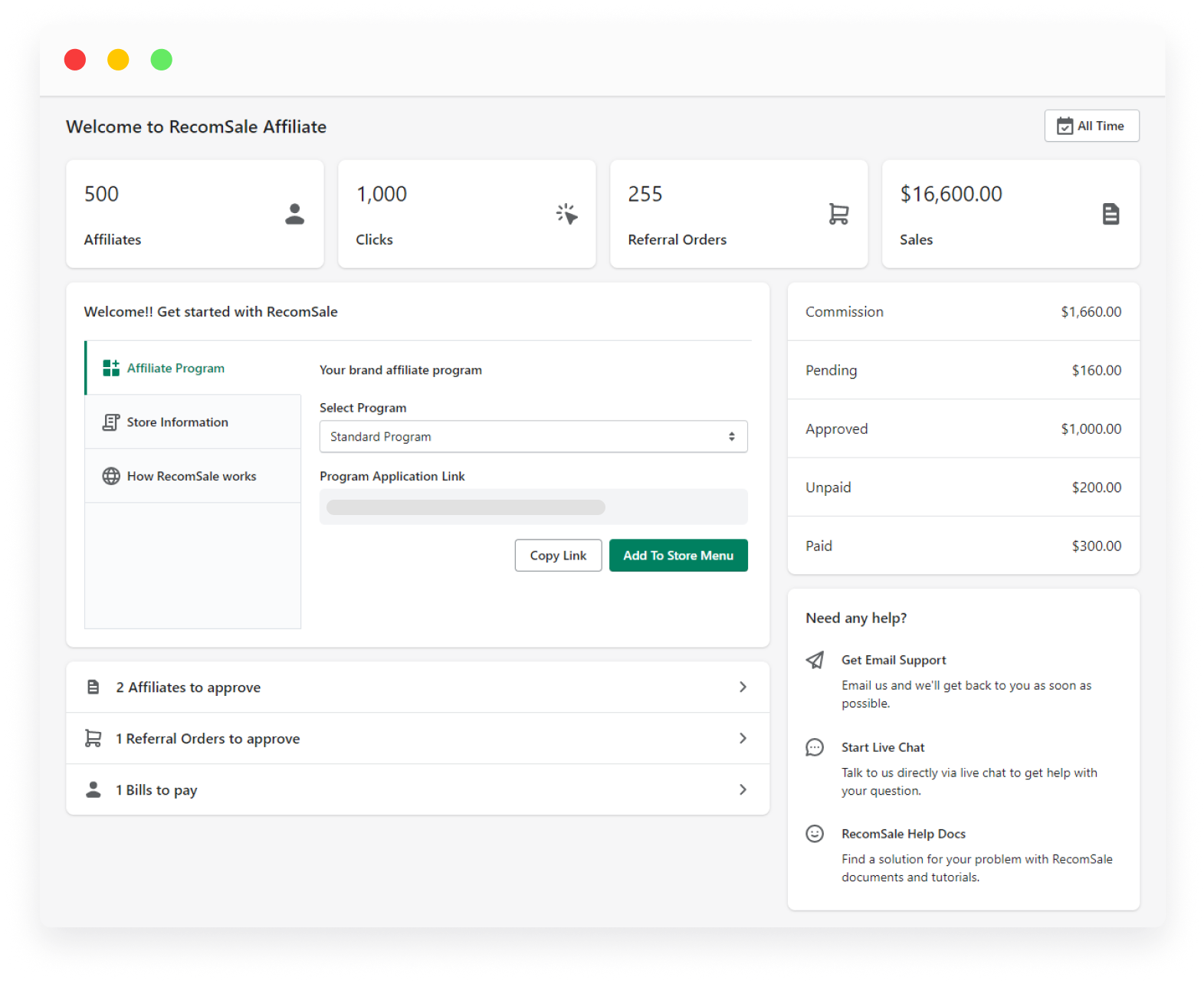
Task: Click the 255 Referral Orders count
Action: click(x=645, y=194)
